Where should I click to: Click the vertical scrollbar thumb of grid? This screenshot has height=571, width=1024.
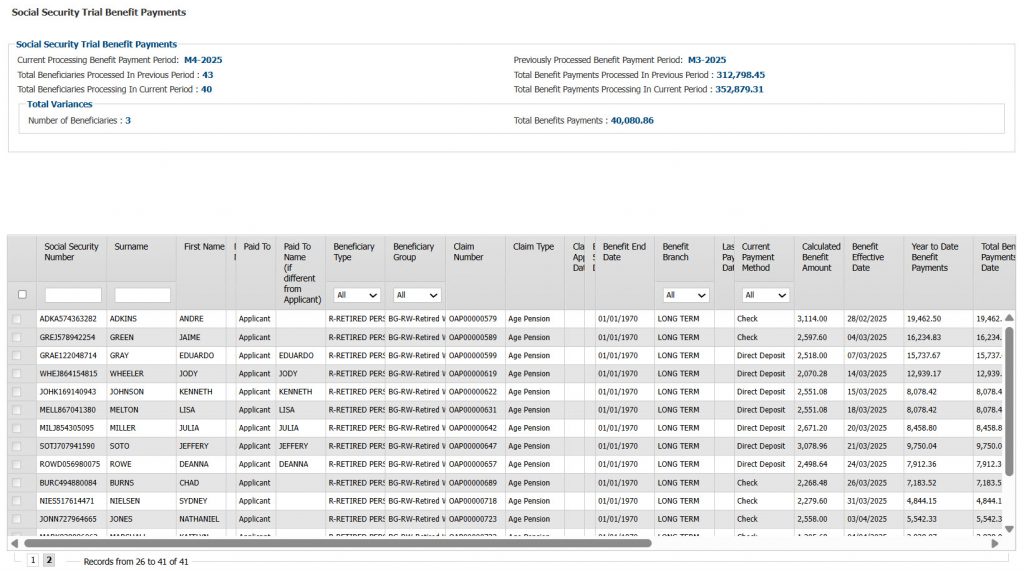click(x=1009, y=400)
